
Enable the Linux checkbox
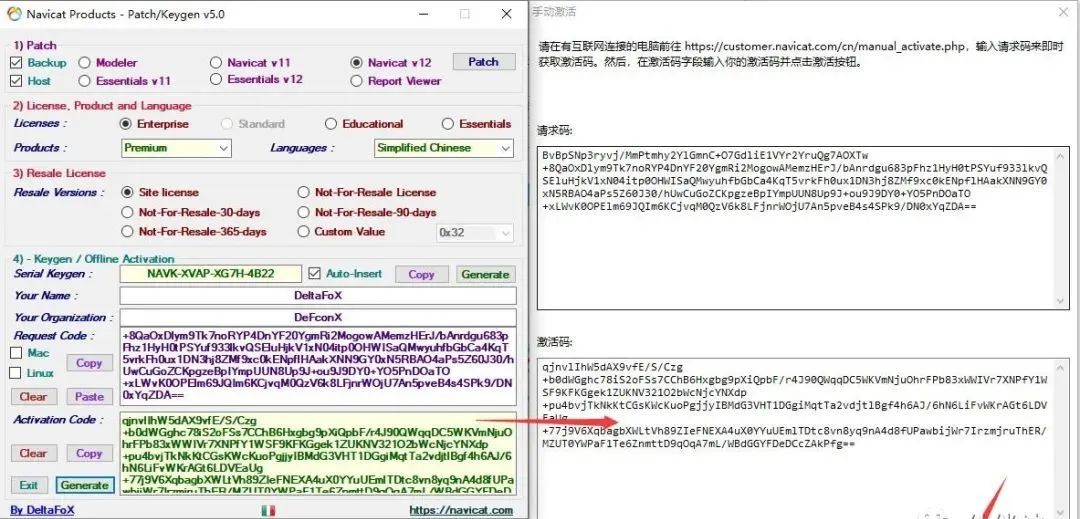pos(15,373)
